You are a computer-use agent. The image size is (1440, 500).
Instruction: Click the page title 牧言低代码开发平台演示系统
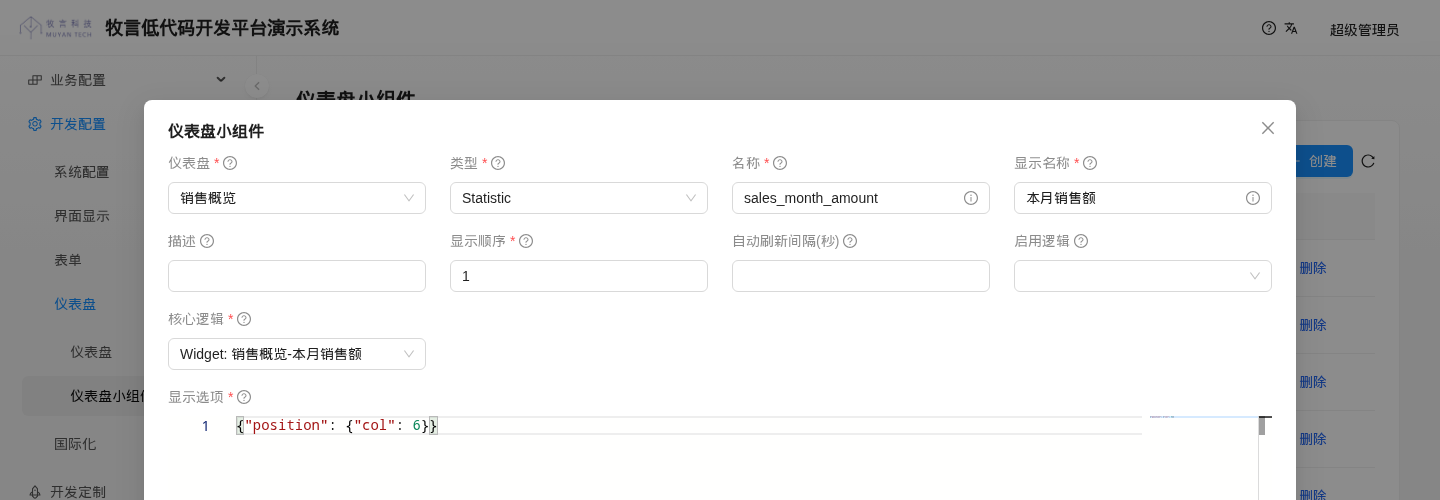tap(222, 28)
